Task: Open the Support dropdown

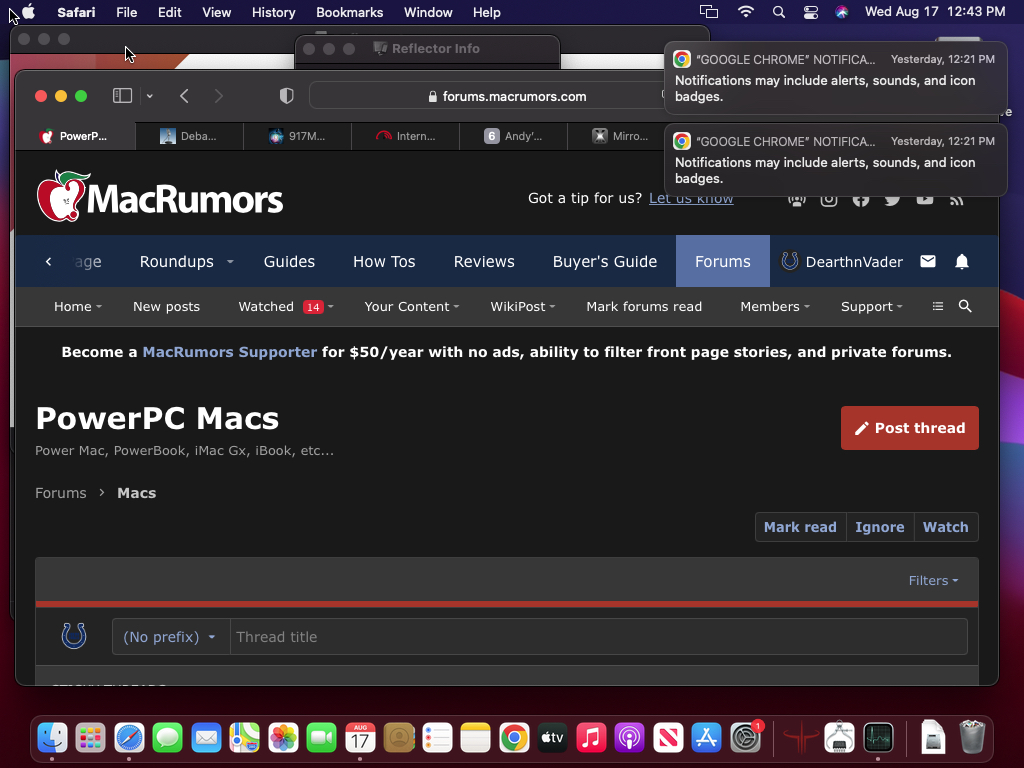Action: (871, 307)
